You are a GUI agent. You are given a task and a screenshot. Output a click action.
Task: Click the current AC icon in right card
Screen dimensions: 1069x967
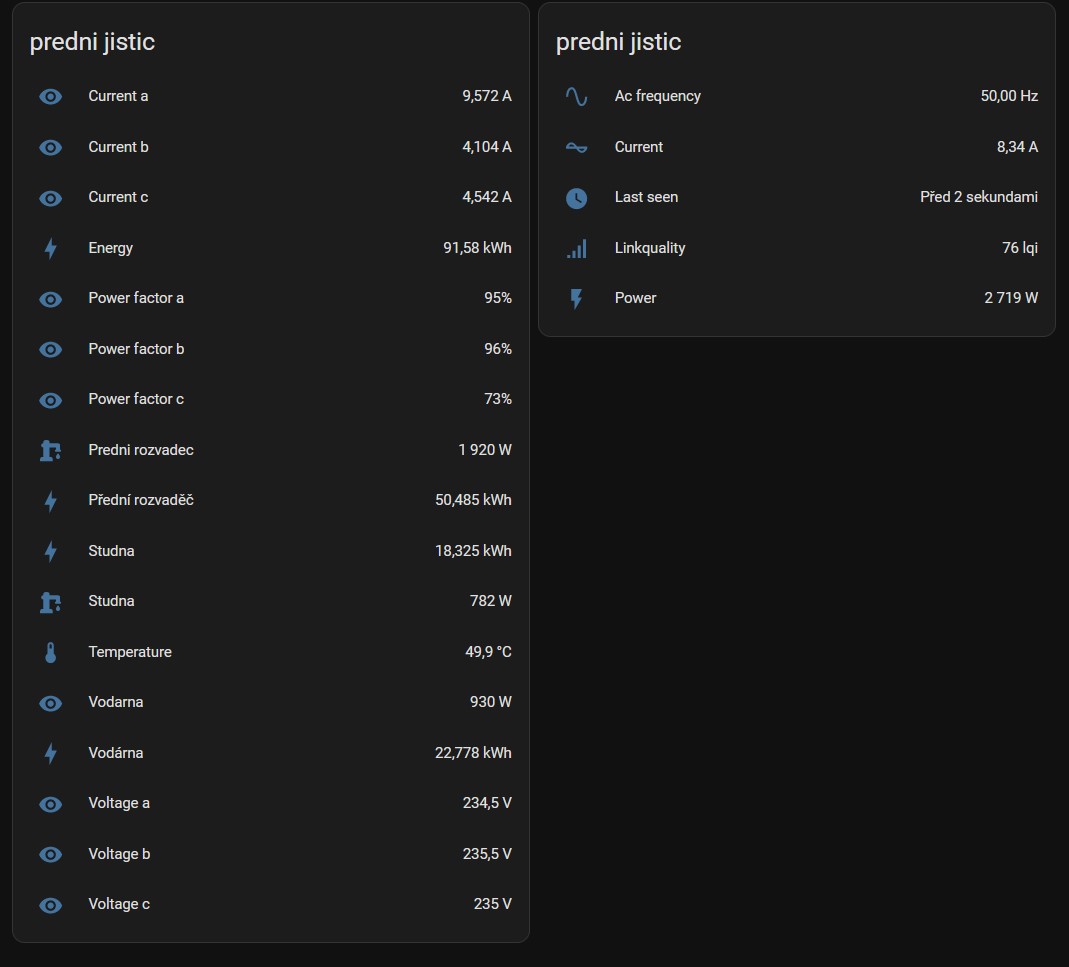[x=576, y=147]
